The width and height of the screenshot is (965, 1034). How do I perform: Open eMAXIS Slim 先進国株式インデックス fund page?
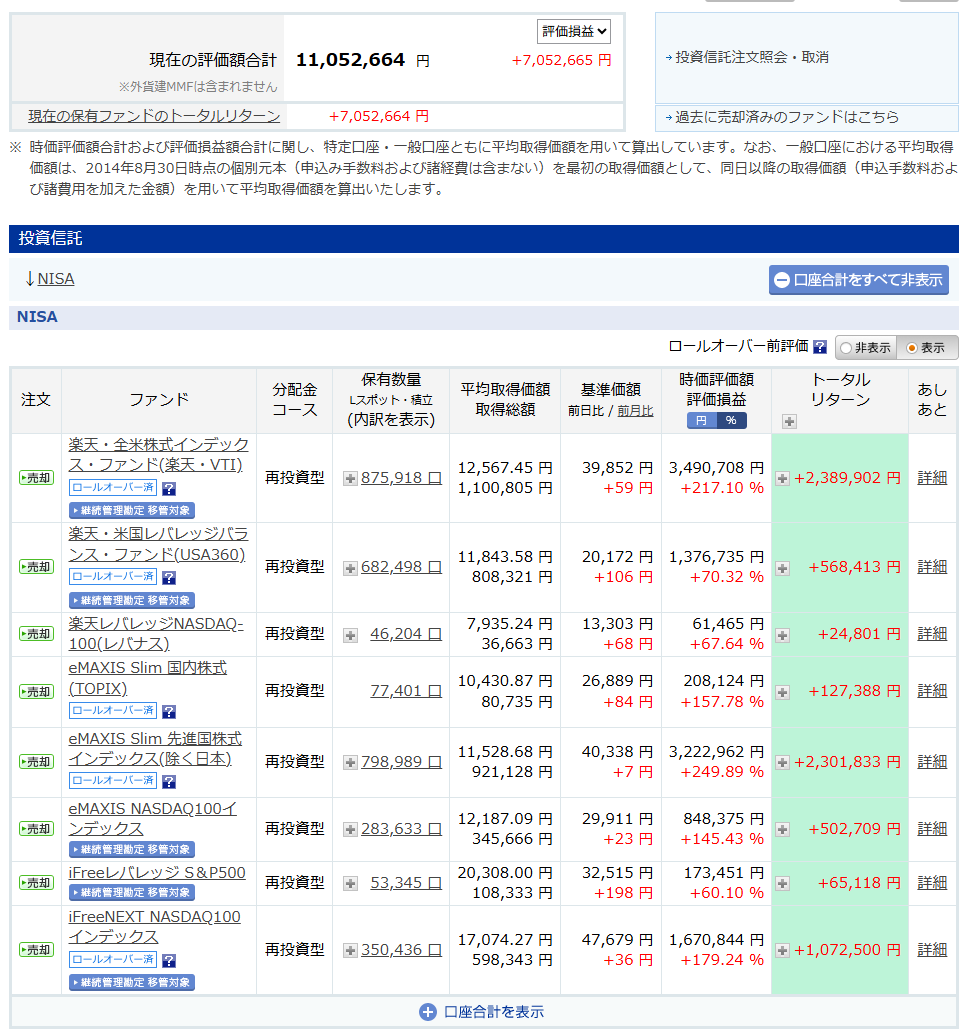(x=155, y=748)
